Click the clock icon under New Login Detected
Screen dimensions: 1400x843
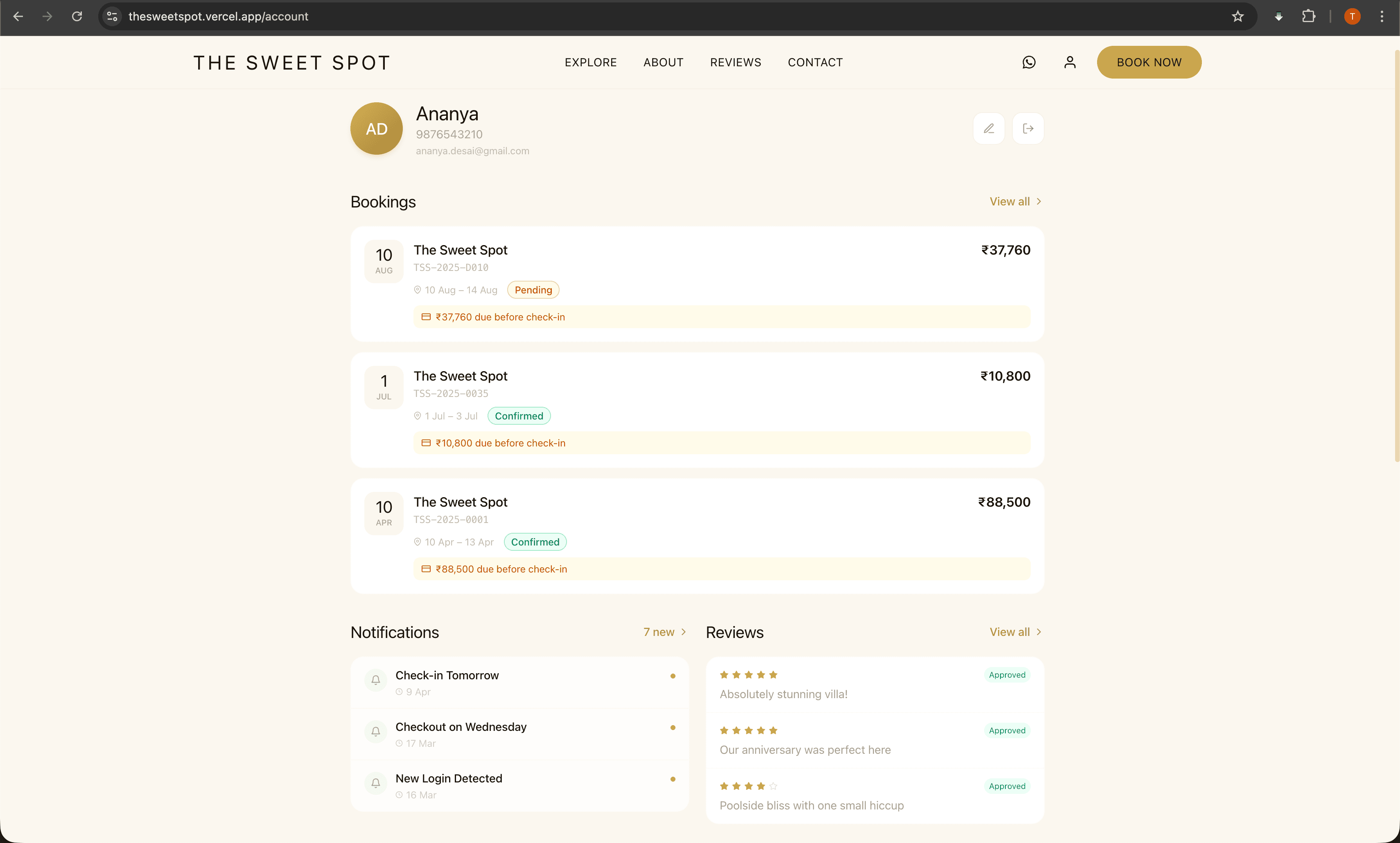[400, 795]
